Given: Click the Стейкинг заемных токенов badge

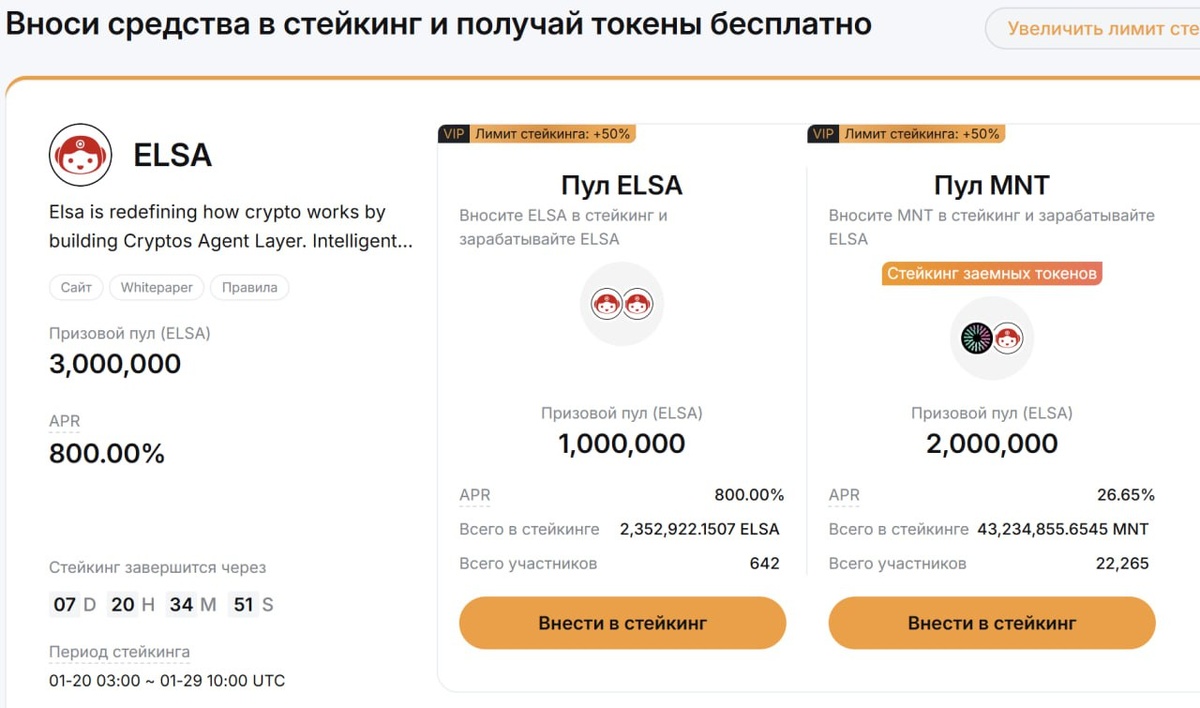Looking at the screenshot, I should click(x=991, y=273).
